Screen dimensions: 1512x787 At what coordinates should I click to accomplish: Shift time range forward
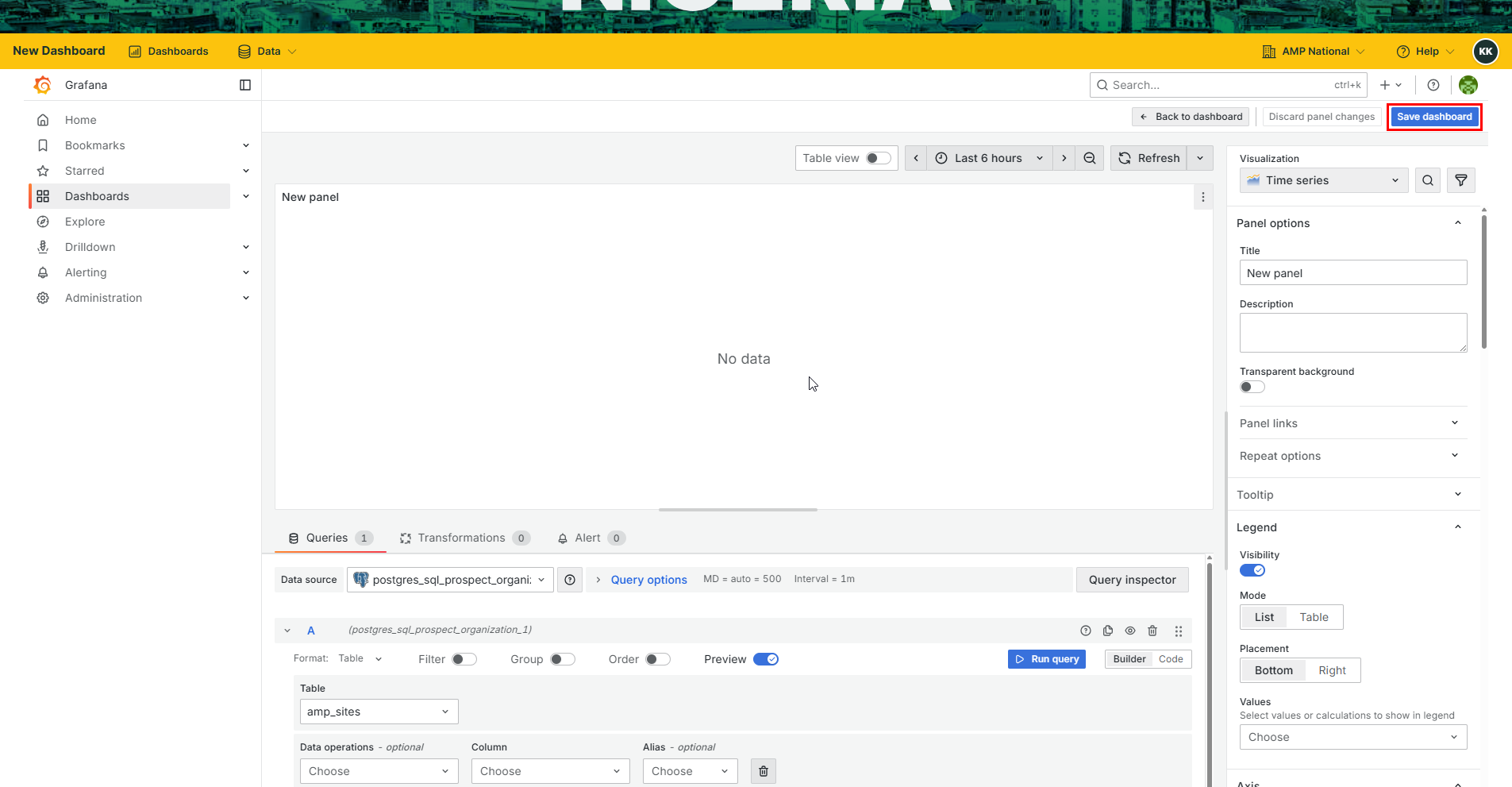pyautogui.click(x=1064, y=158)
